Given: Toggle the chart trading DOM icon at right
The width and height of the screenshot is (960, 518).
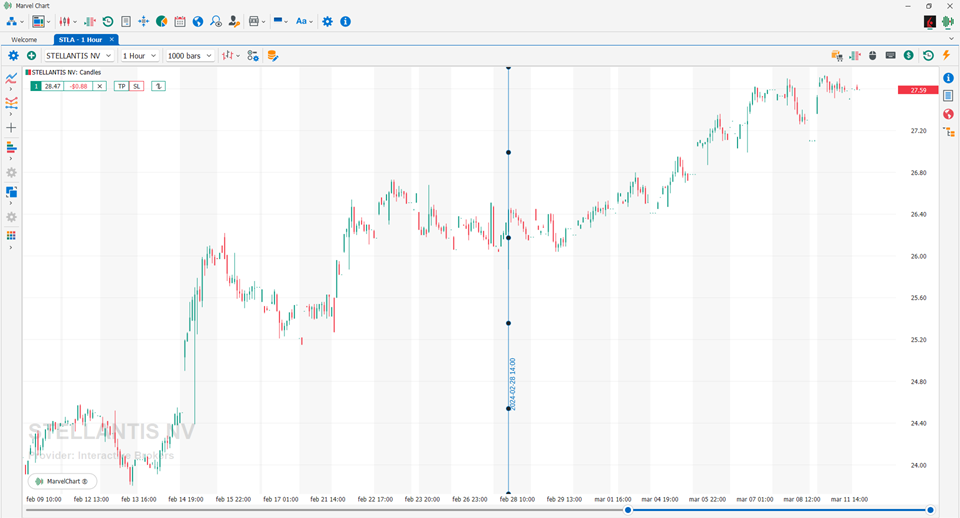Looking at the screenshot, I should click(855, 56).
